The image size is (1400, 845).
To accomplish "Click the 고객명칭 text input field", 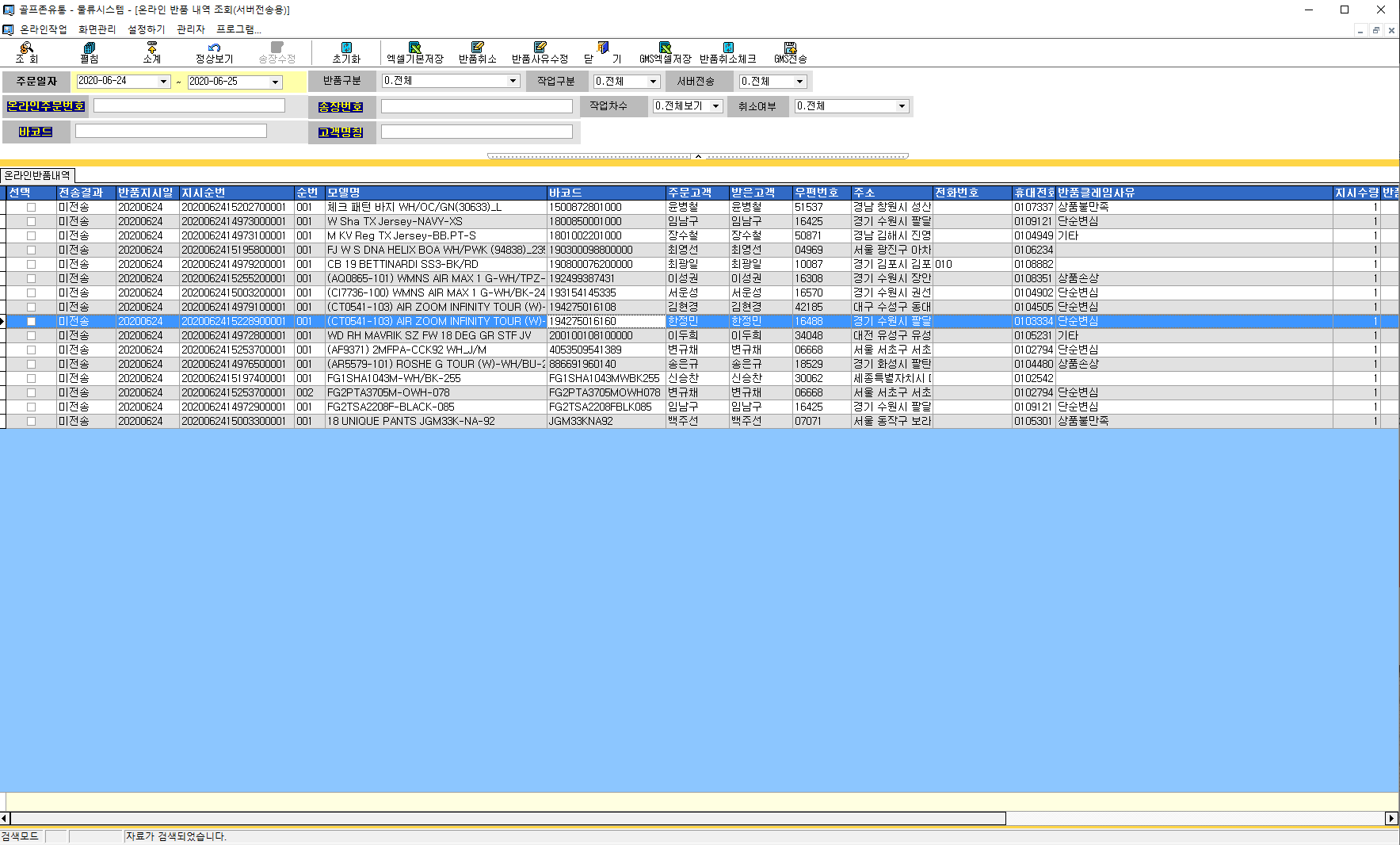I will click(x=476, y=132).
